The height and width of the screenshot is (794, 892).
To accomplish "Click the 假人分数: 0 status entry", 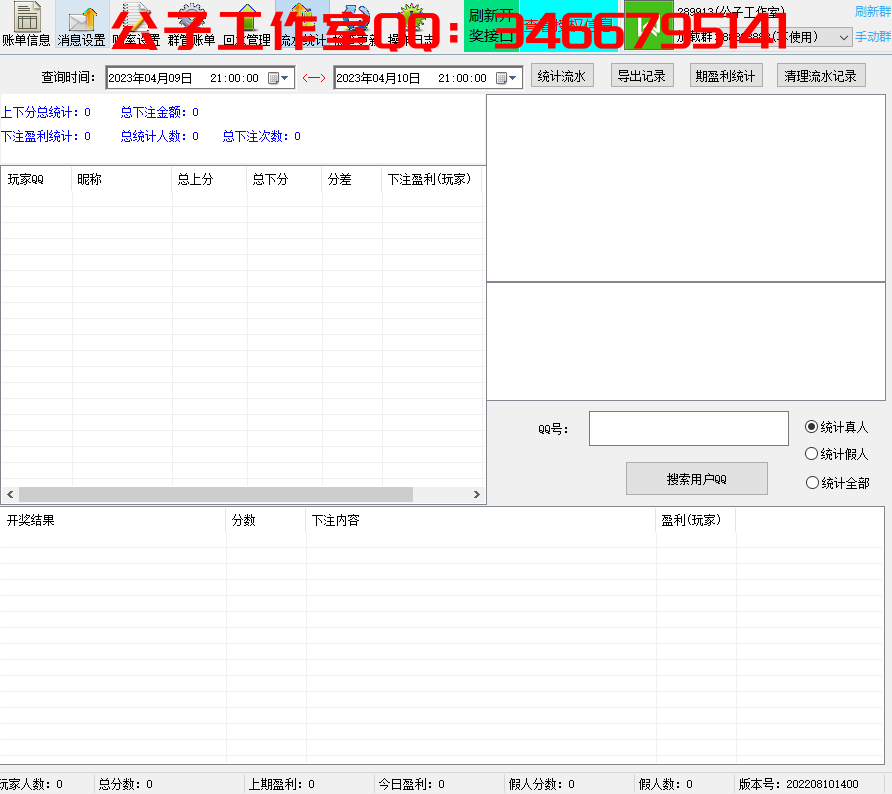I will click(542, 784).
